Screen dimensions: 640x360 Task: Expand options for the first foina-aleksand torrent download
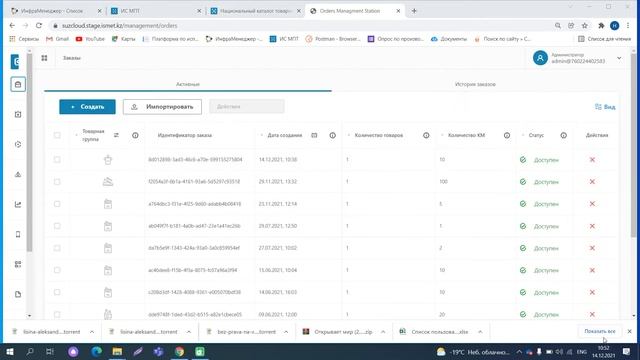(92, 332)
